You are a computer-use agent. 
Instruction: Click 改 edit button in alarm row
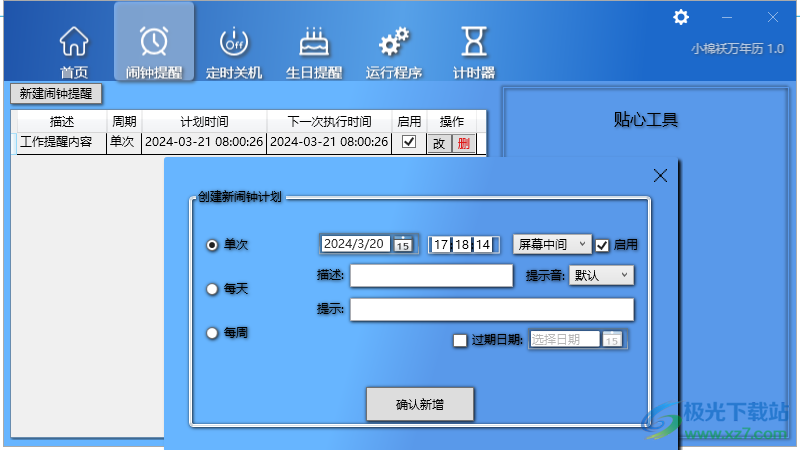click(x=439, y=143)
